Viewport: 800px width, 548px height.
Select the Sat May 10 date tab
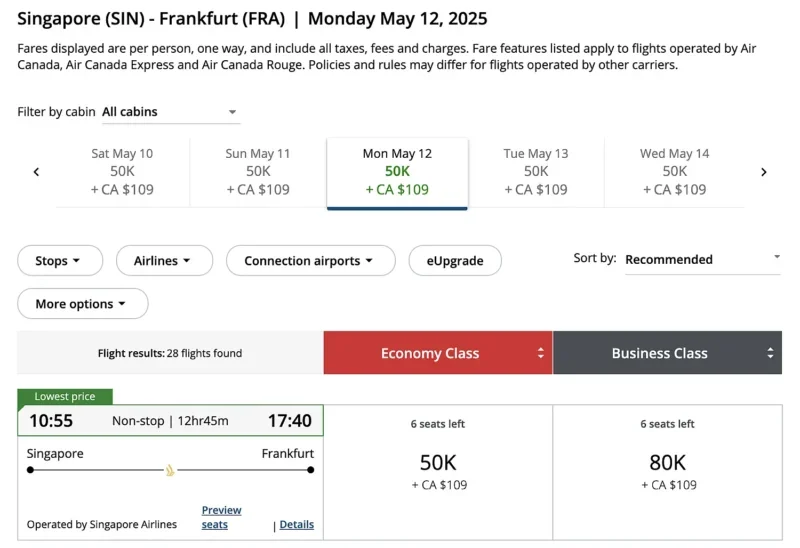pyautogui.click(x=122, y=172)
